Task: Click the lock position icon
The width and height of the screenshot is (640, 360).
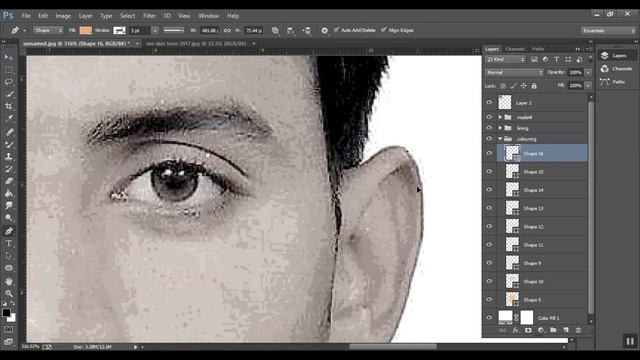Action: pyautogui.click(x=524, y=86)
